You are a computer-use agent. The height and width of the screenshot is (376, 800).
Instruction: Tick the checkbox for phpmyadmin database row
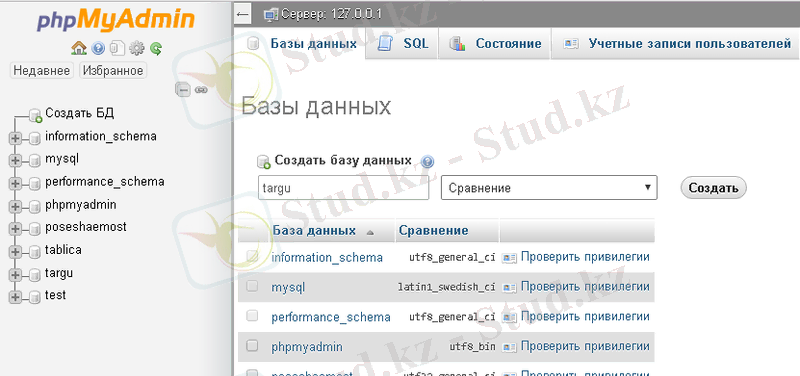(x=252, y=346)
